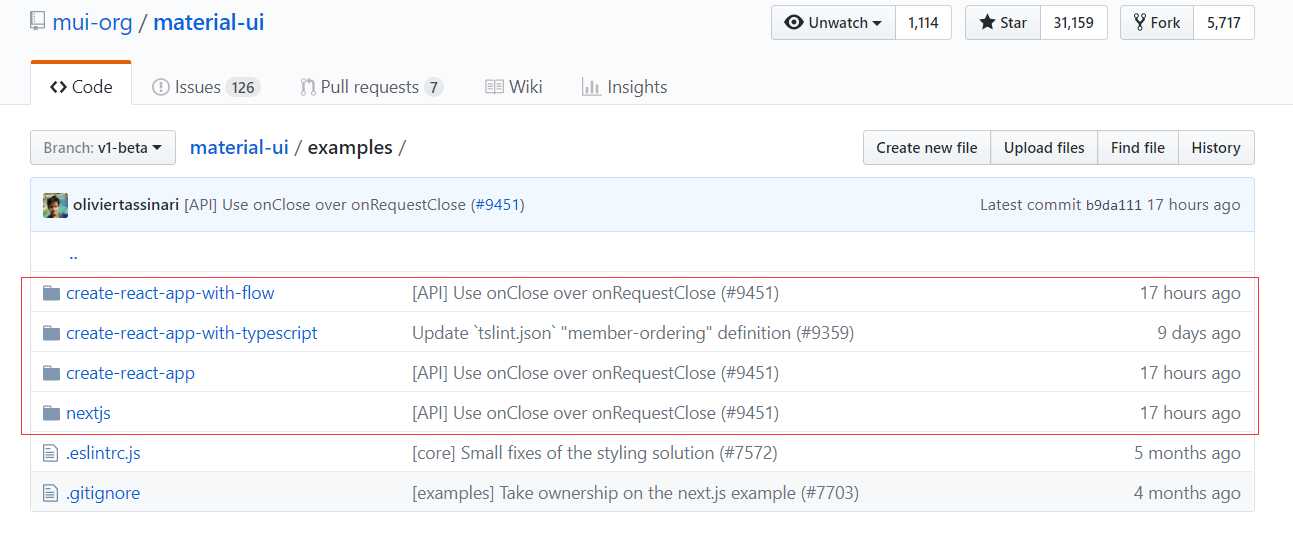Open latest commit message onClose over onRequestClose
Screen dimensions: 1293x538
coord(325,205)
